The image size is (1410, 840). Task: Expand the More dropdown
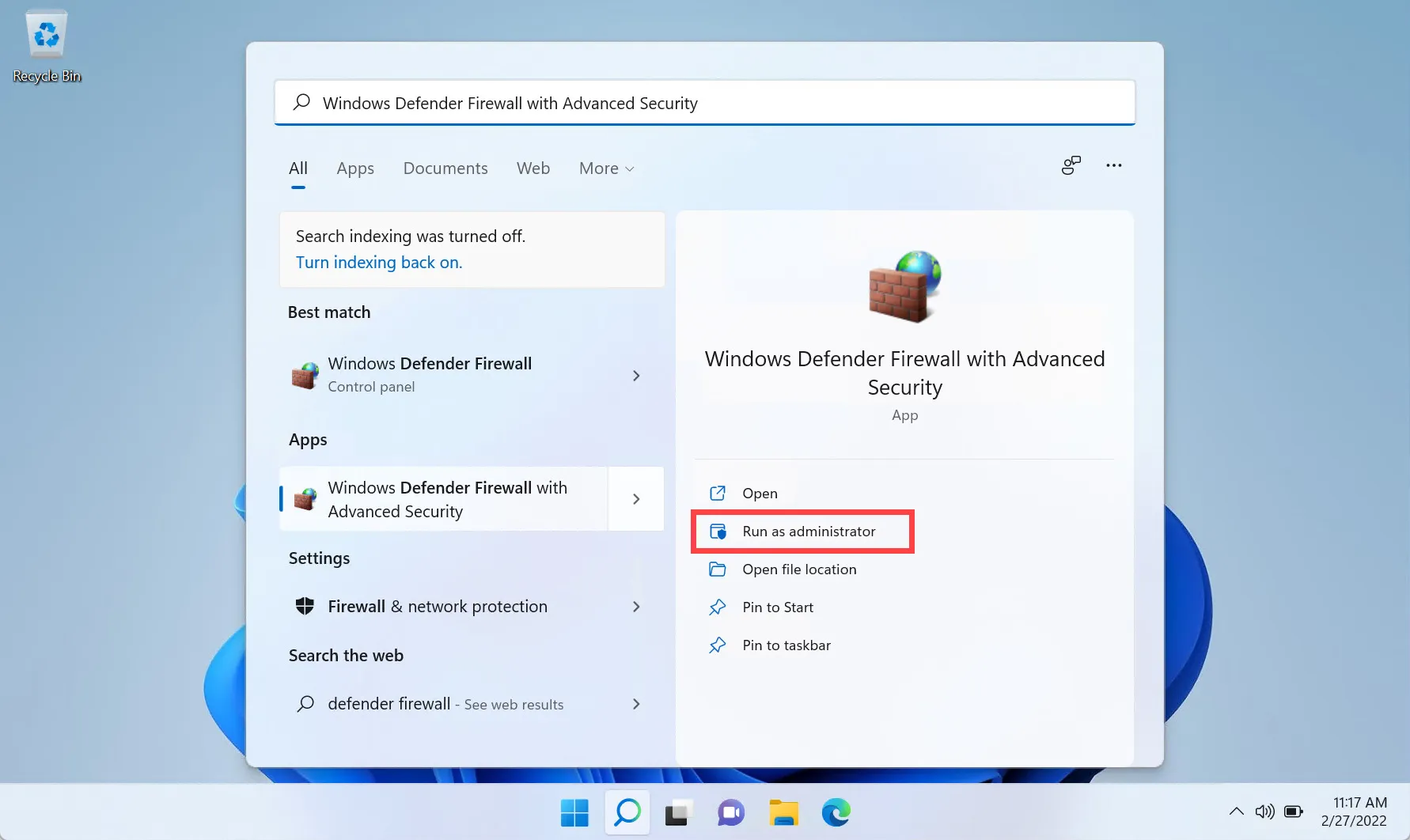coord(607,168)
